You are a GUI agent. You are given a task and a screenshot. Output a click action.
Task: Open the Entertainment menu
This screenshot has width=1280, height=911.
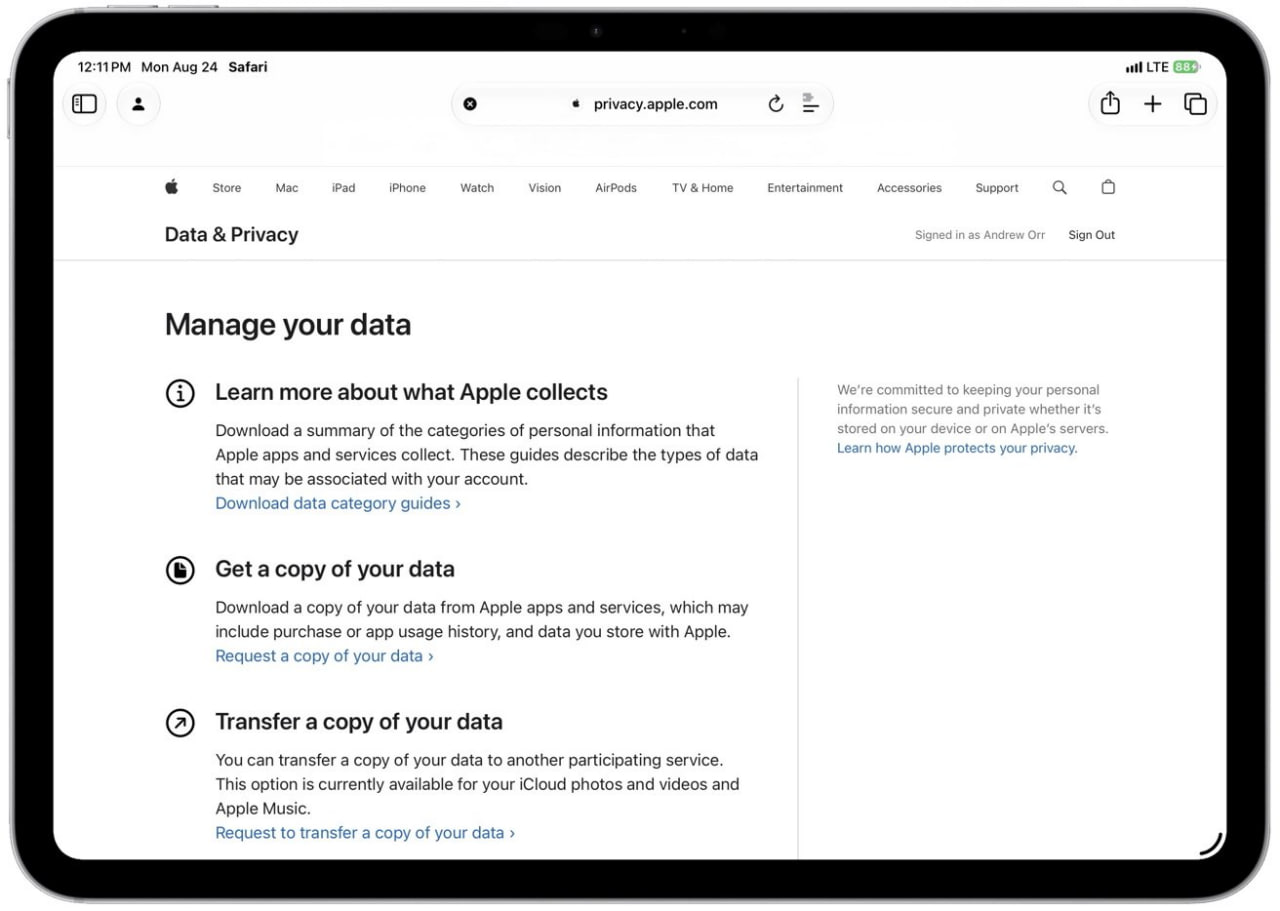[805, 188]
